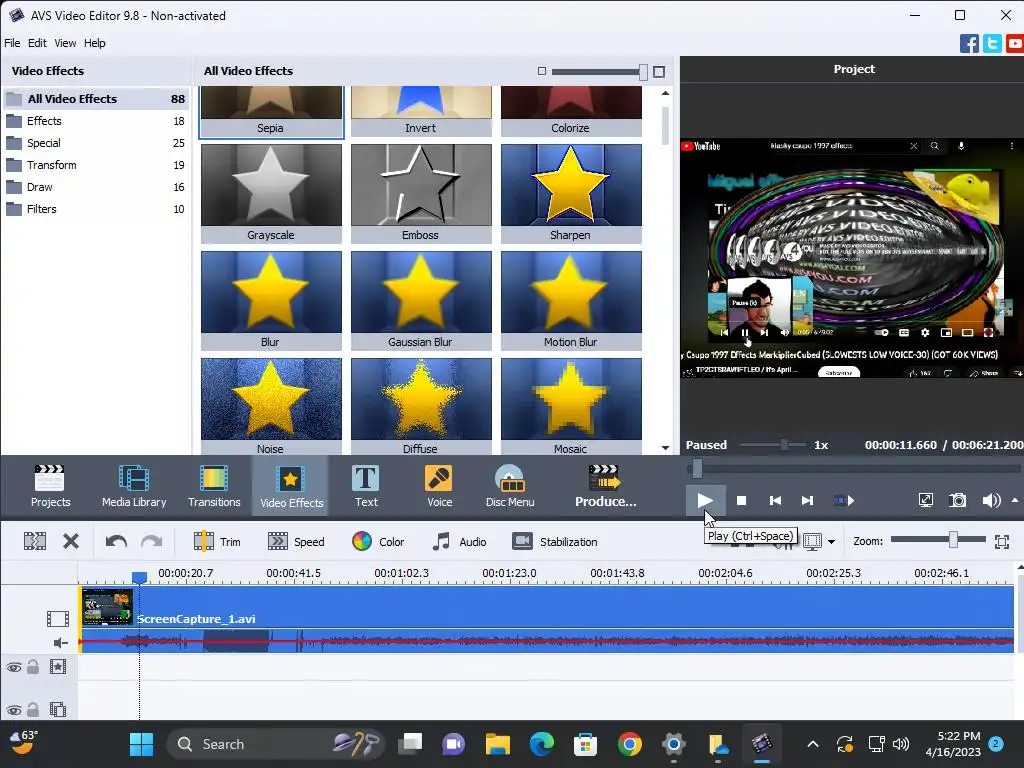Click the effects list scroll-up arrow
The image size is (1024, 768).
(665, 93)
